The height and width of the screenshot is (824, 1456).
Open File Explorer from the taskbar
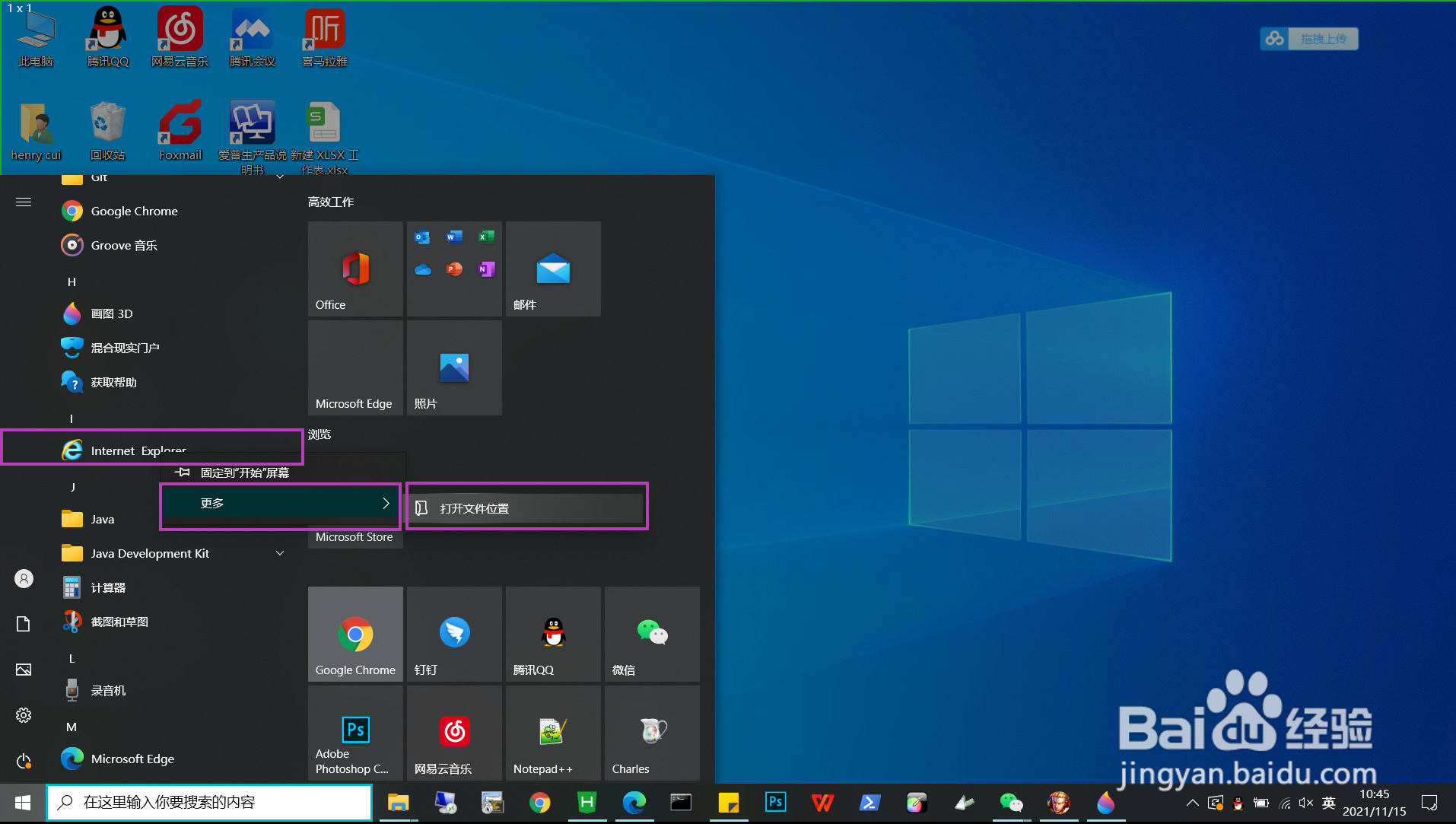[x=398, y=803]
